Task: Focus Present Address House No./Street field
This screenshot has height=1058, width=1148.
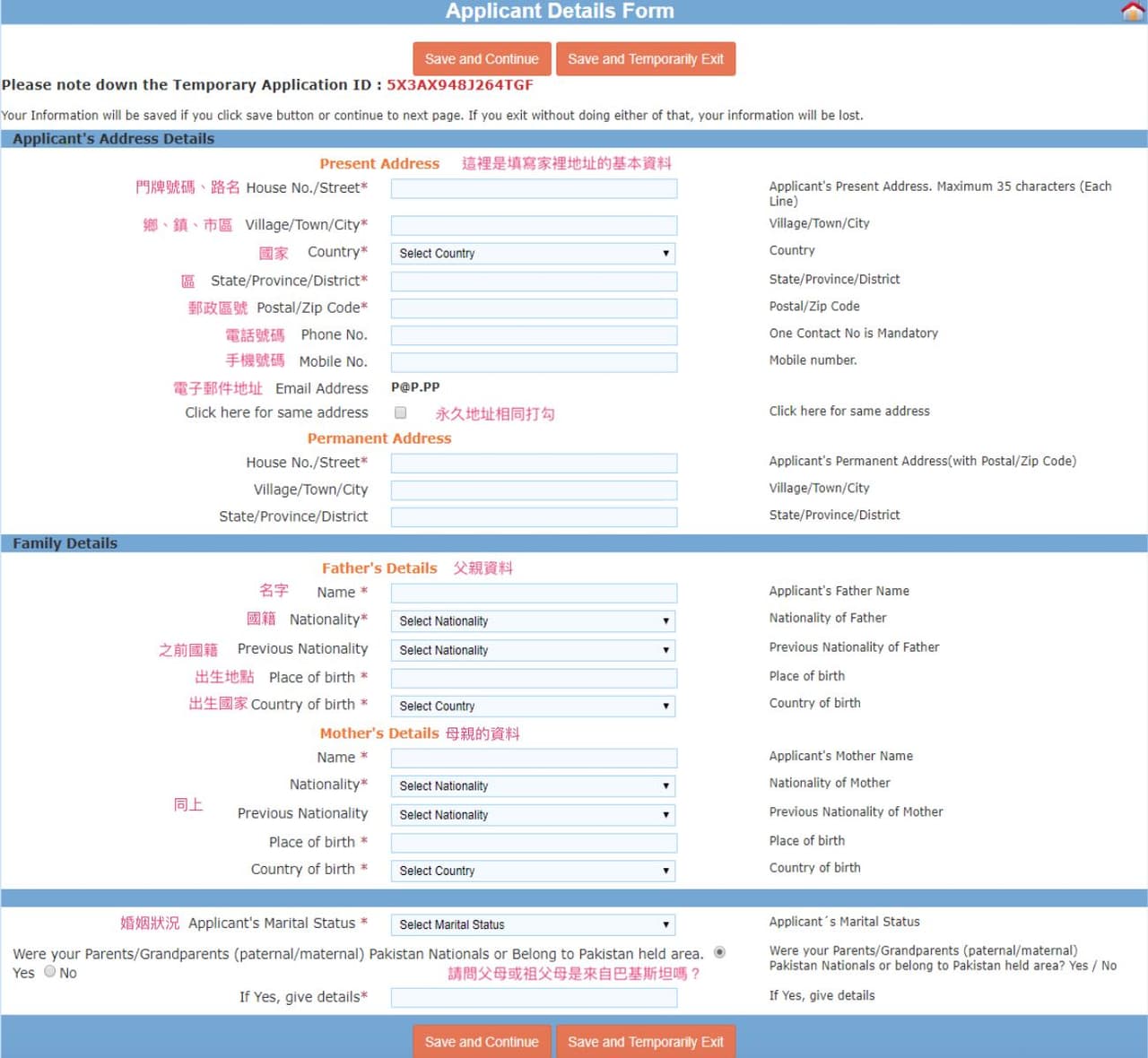Action: coord(534,188)
